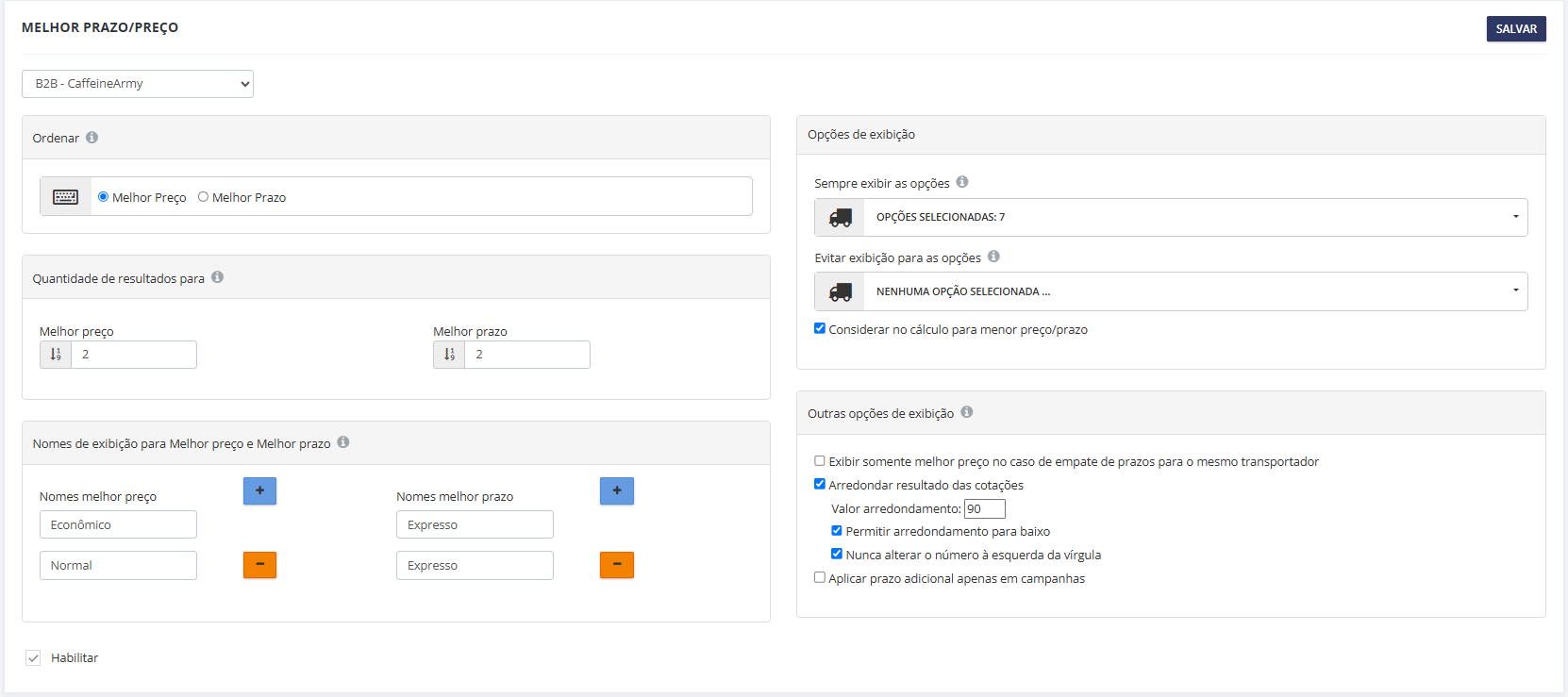Open the B2B - CaffeineArmy store dropdown

point(138,84)
